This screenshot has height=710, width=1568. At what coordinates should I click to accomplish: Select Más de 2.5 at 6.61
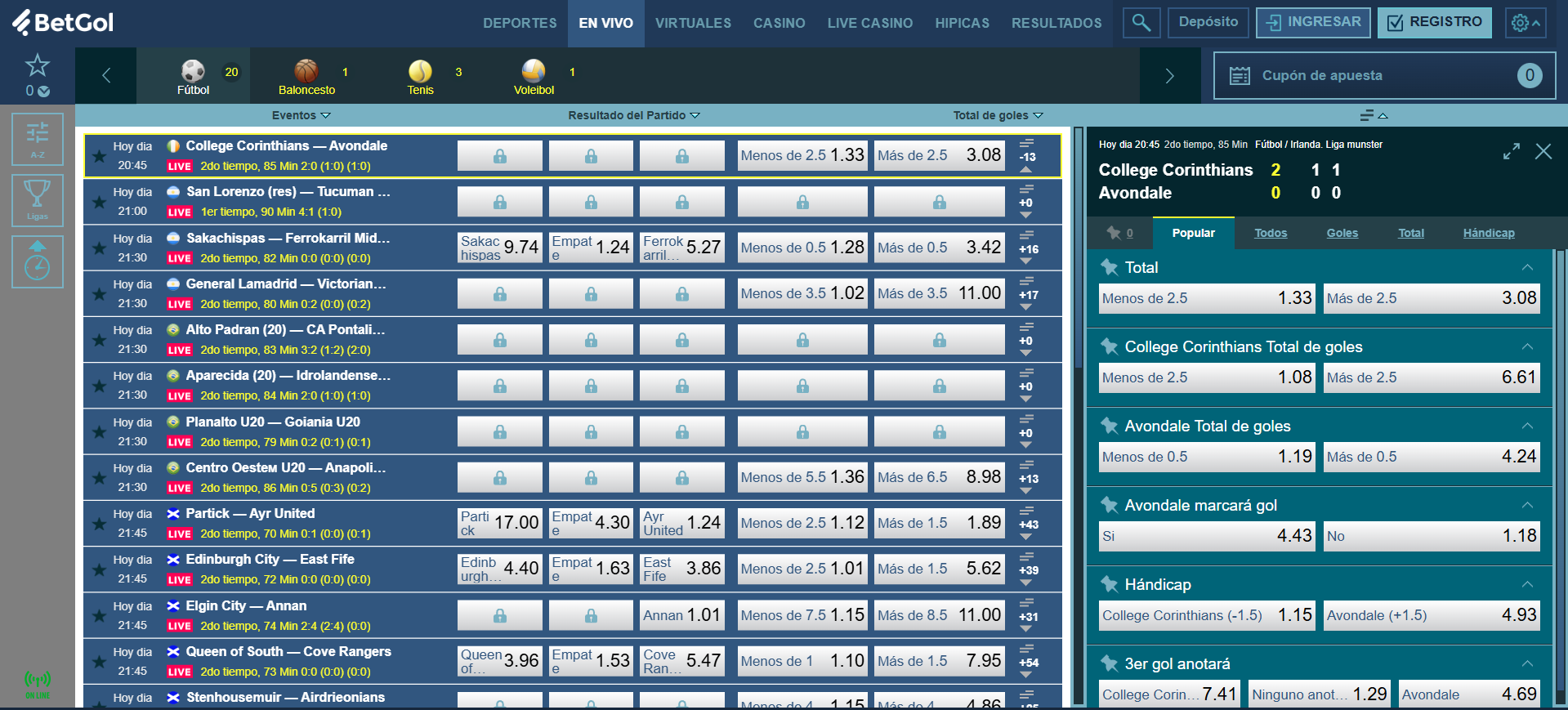pyautogui.click(x=1432, y=377)
